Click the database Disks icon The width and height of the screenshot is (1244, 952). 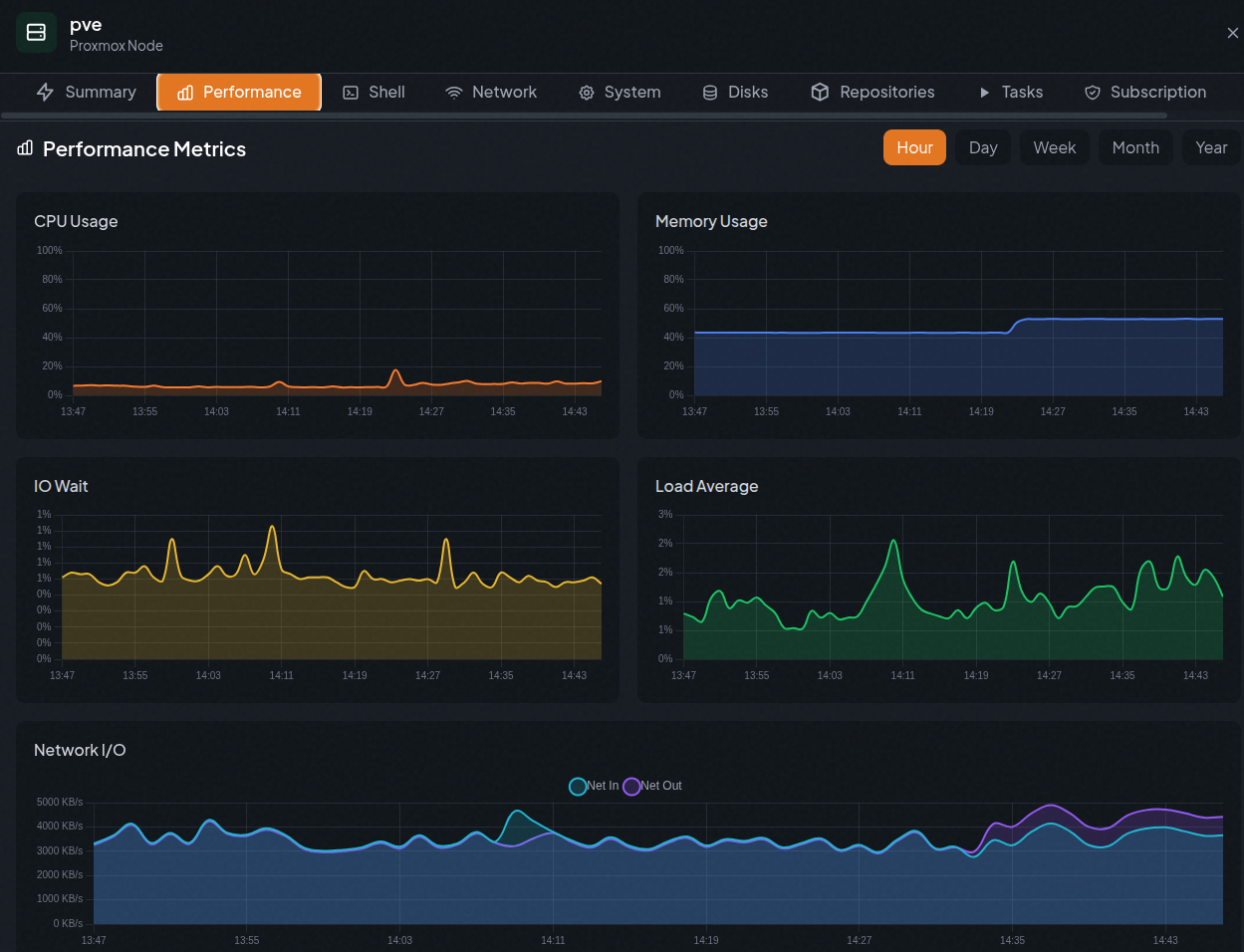(710, 93)
